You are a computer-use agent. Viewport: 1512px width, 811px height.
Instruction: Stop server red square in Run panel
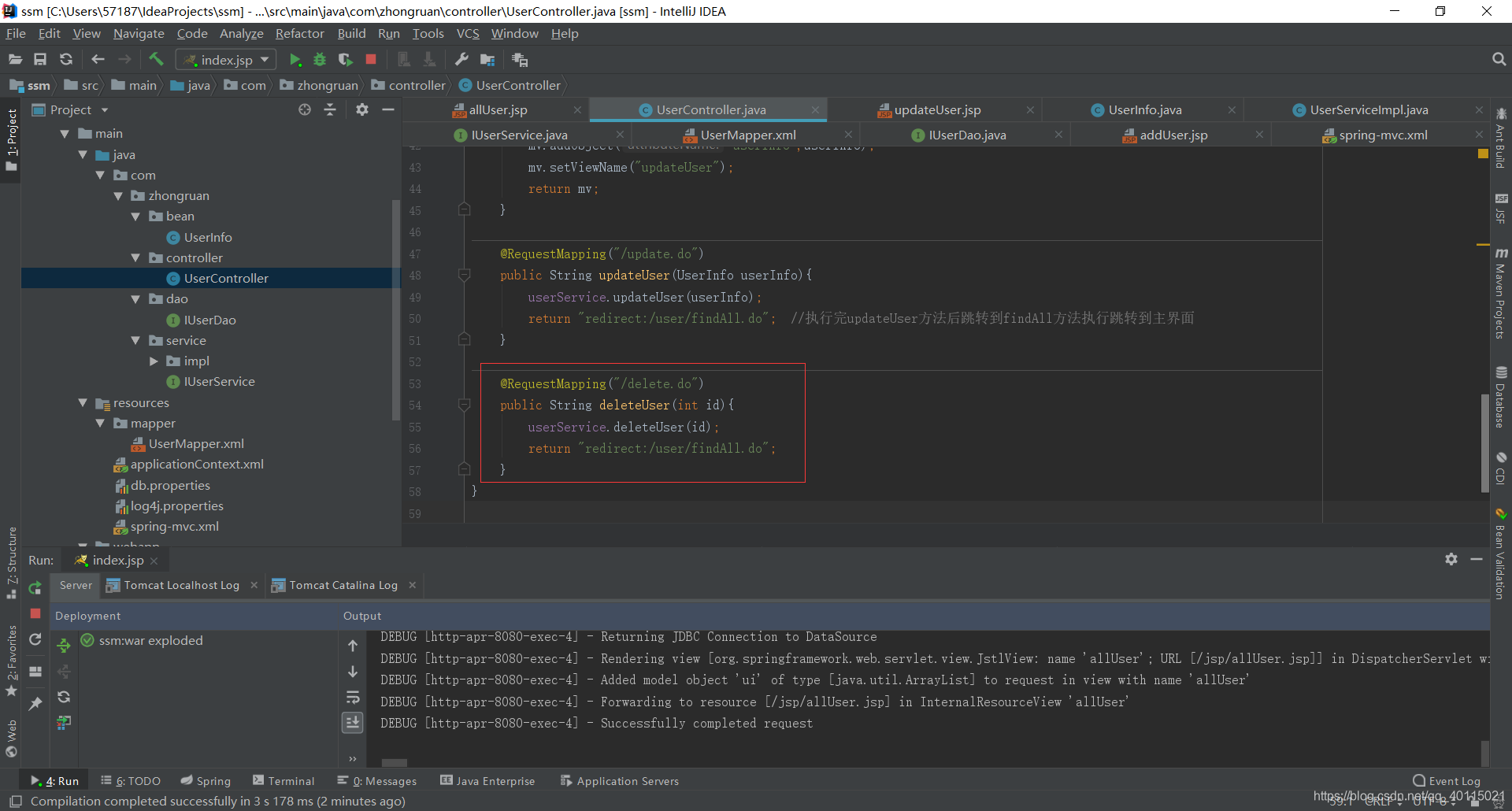coord(35,613)
